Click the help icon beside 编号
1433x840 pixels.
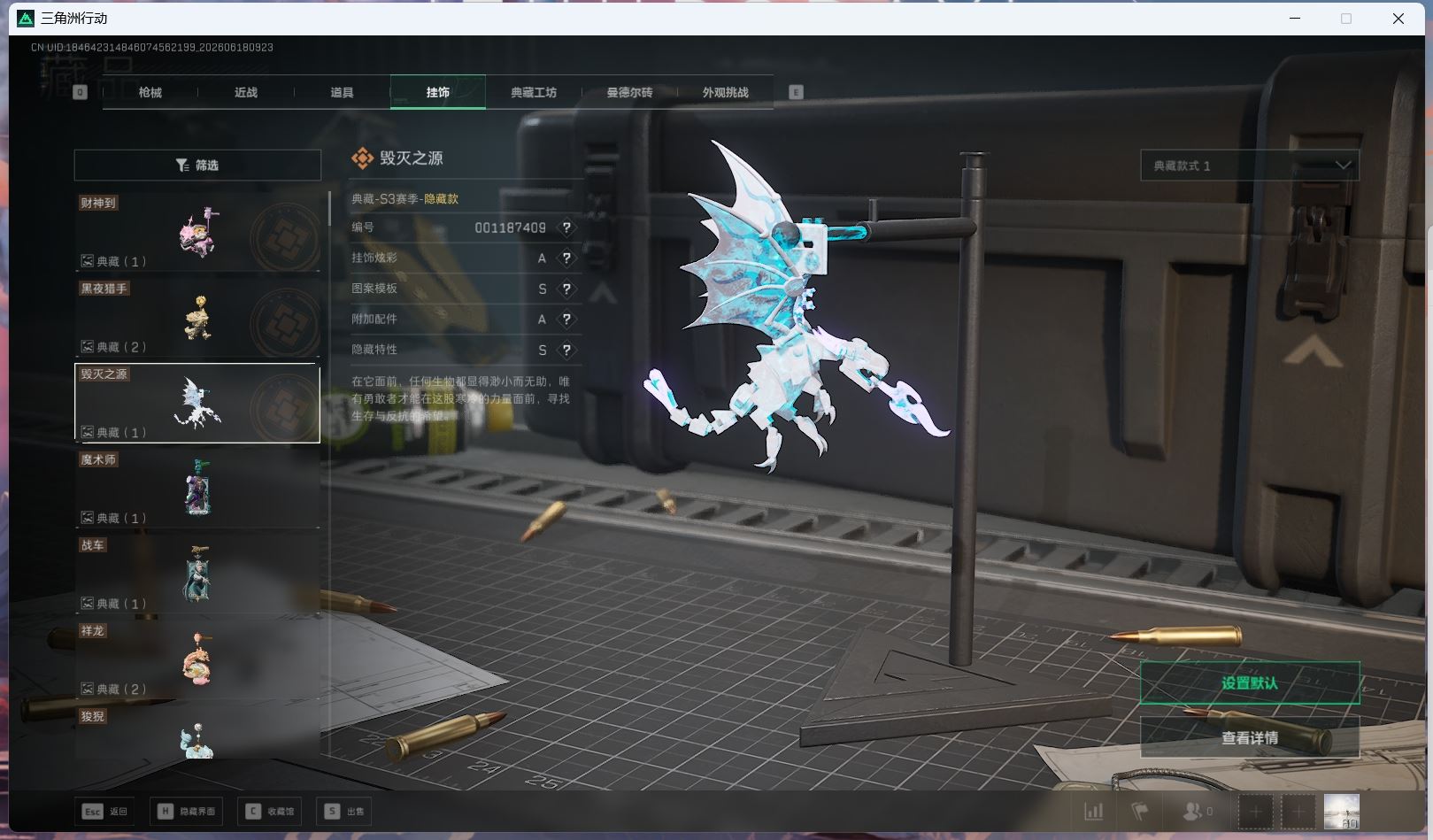(566, 227)
